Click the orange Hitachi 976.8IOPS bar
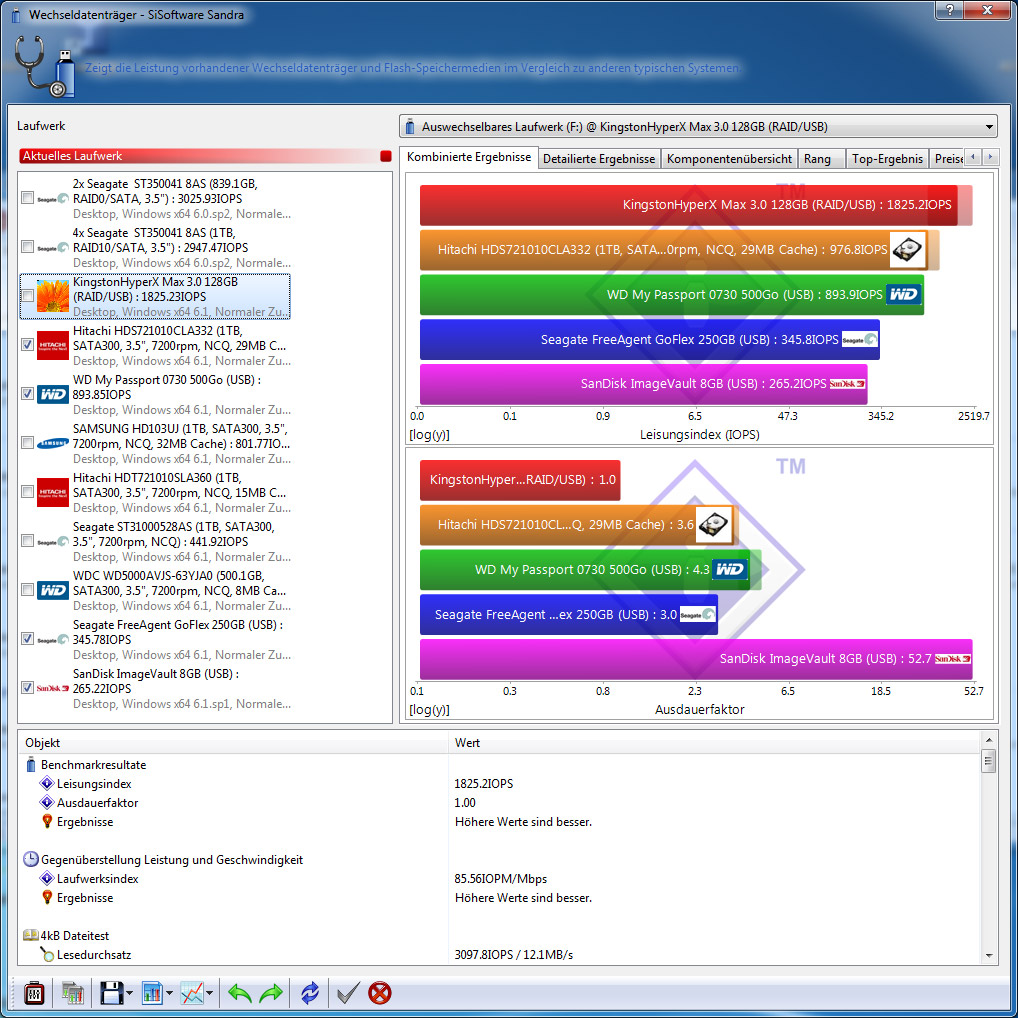The width and height of the screenshot is (1018, 1018). tap(675, 250)
